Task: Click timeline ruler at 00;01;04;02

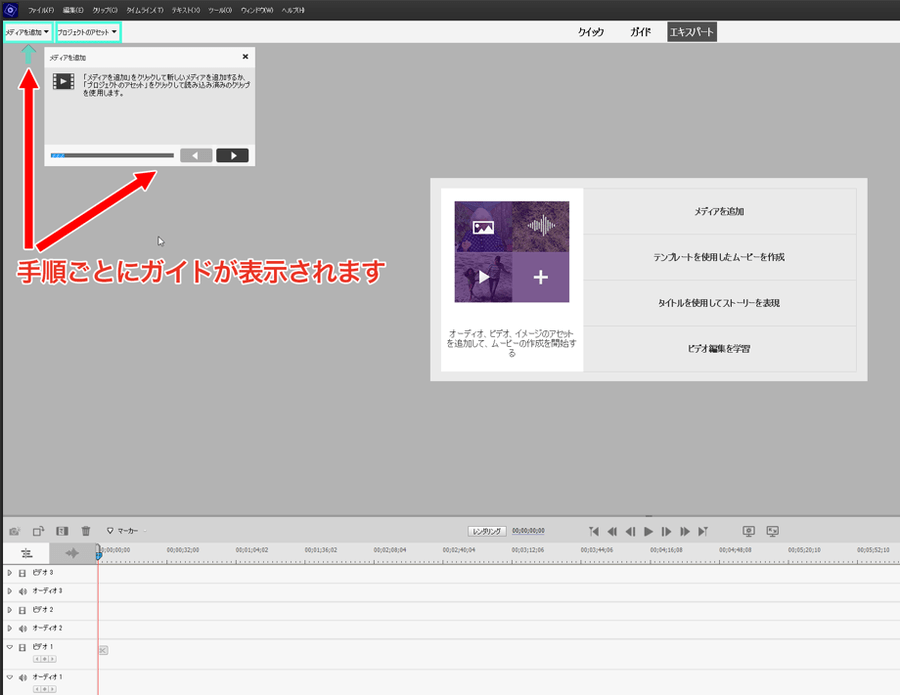Action: point(251,550)
